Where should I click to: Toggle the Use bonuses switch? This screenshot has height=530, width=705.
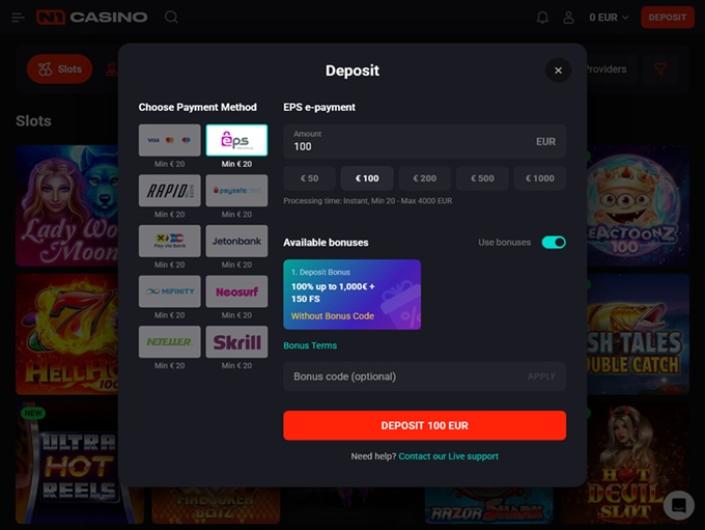pyautogui.click(x=553, y=242)
